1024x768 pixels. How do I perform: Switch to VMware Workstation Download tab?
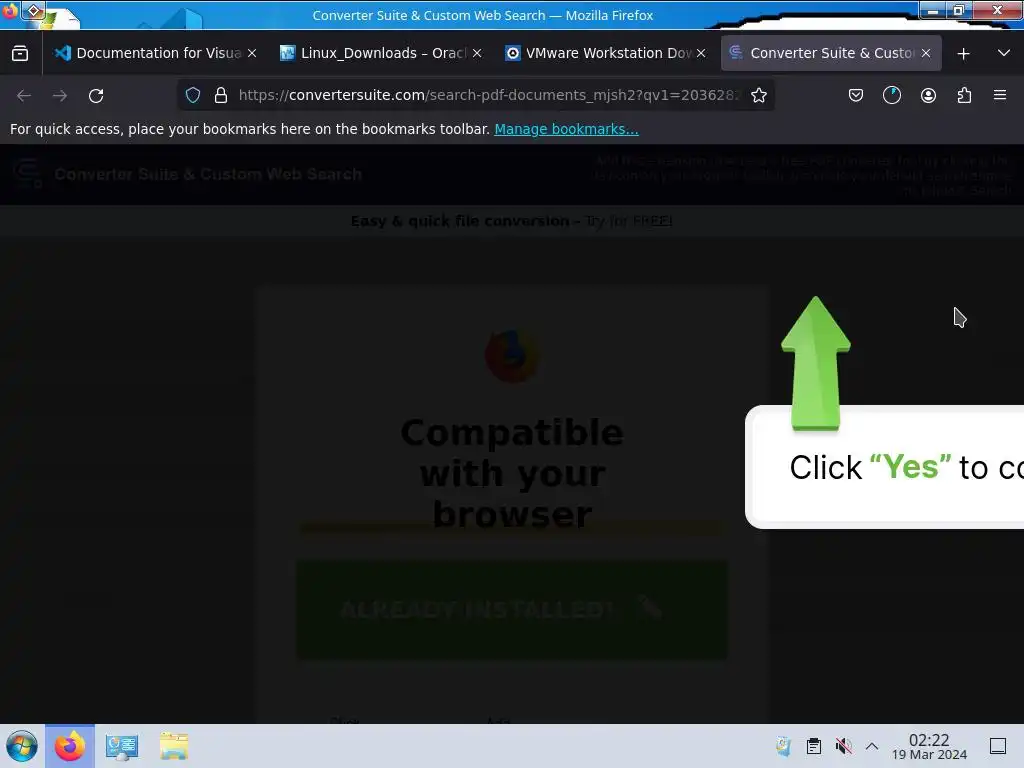pos(607,54)
